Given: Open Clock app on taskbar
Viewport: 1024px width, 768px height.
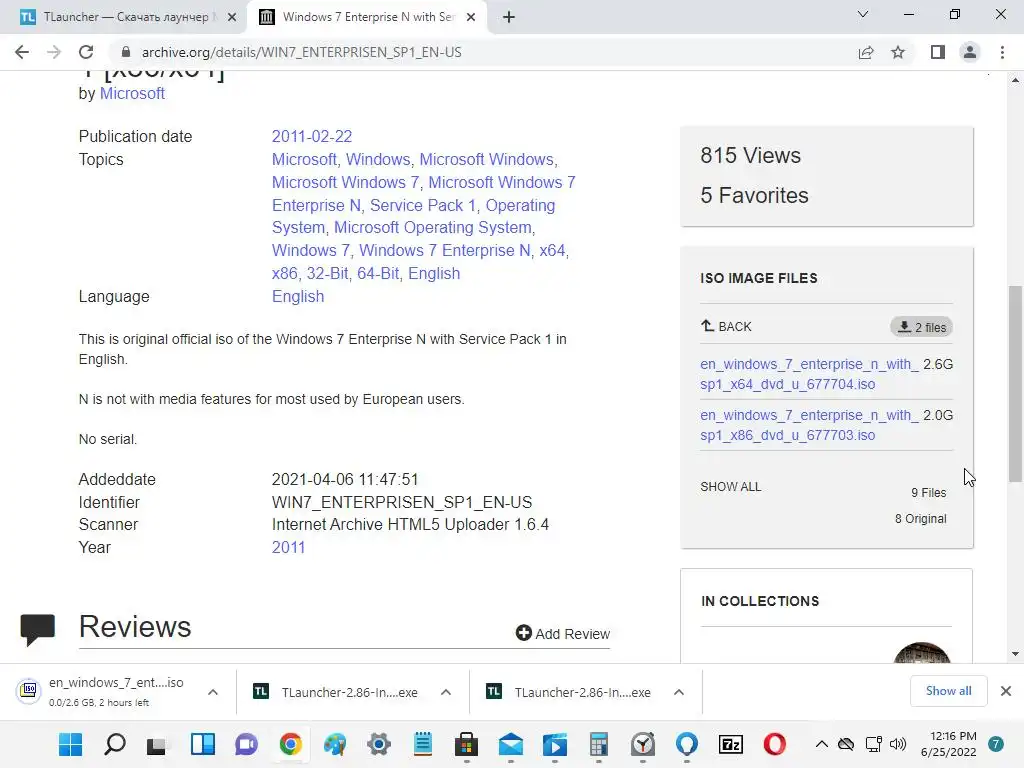Looking at the screenshot, I should [x=643, y=744].
